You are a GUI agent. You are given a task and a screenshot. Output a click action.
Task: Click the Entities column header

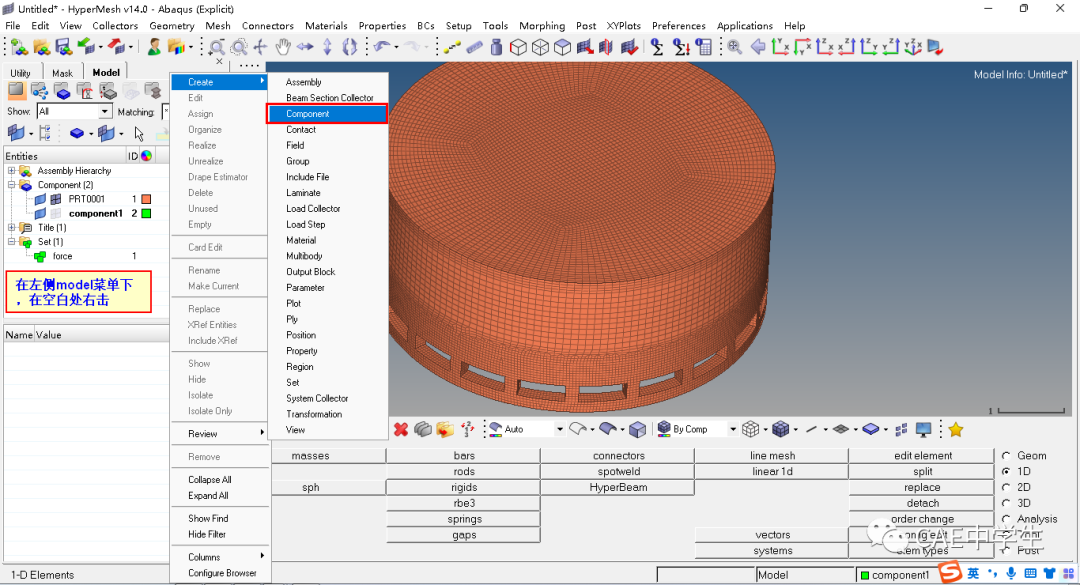point(65,156)
